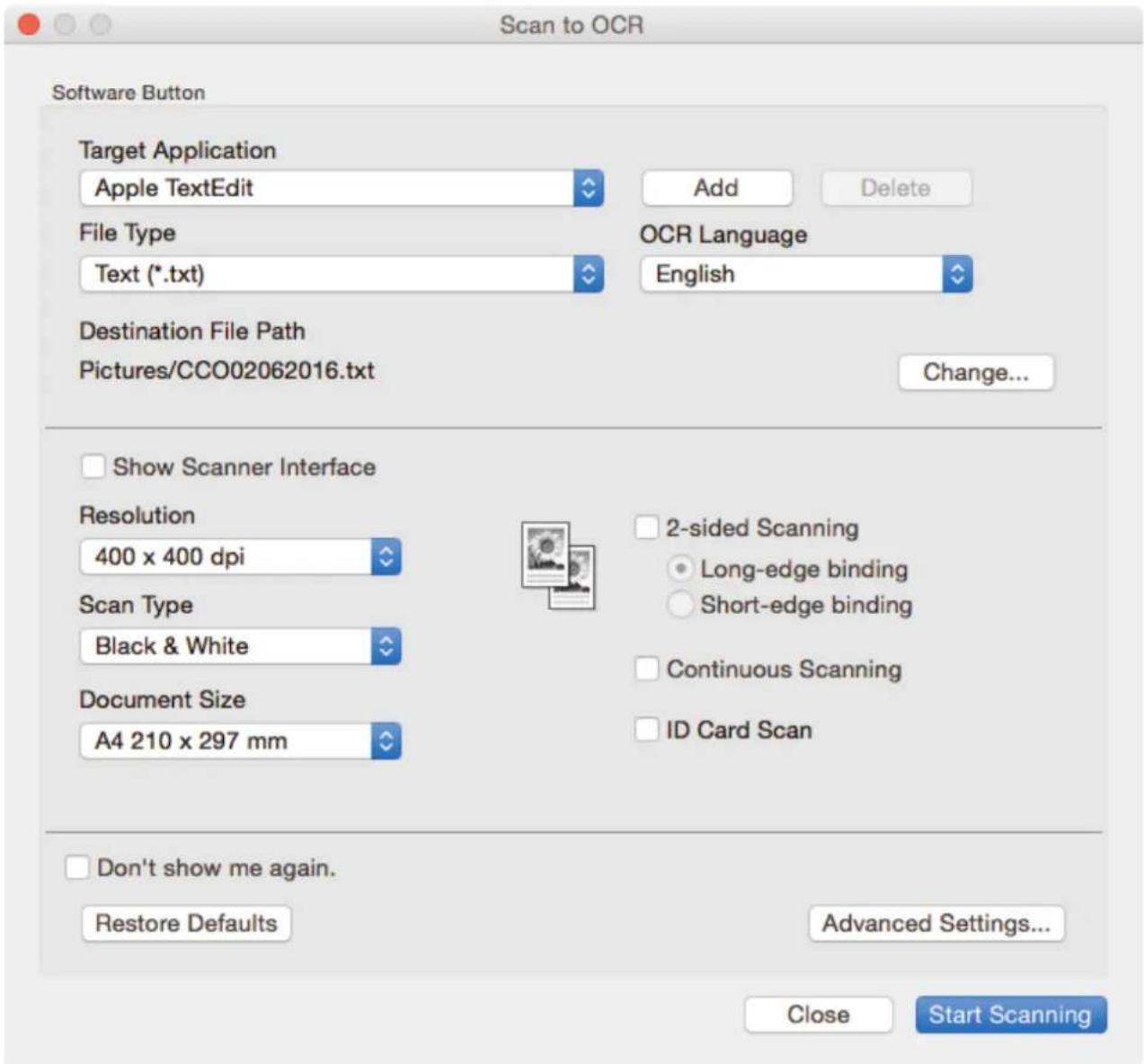Open the OCR Language dropdown
1144x1064 pixels.
(806, 274)
